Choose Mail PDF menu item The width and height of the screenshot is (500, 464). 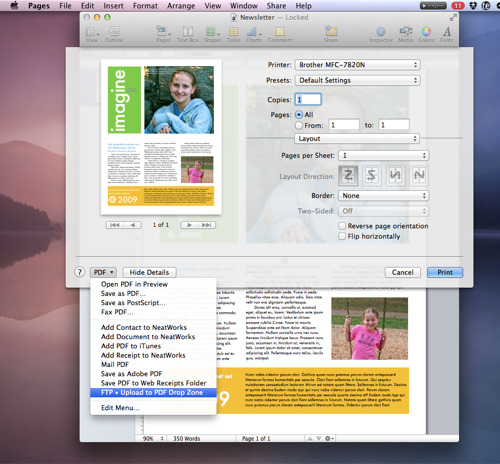(154, 364)
